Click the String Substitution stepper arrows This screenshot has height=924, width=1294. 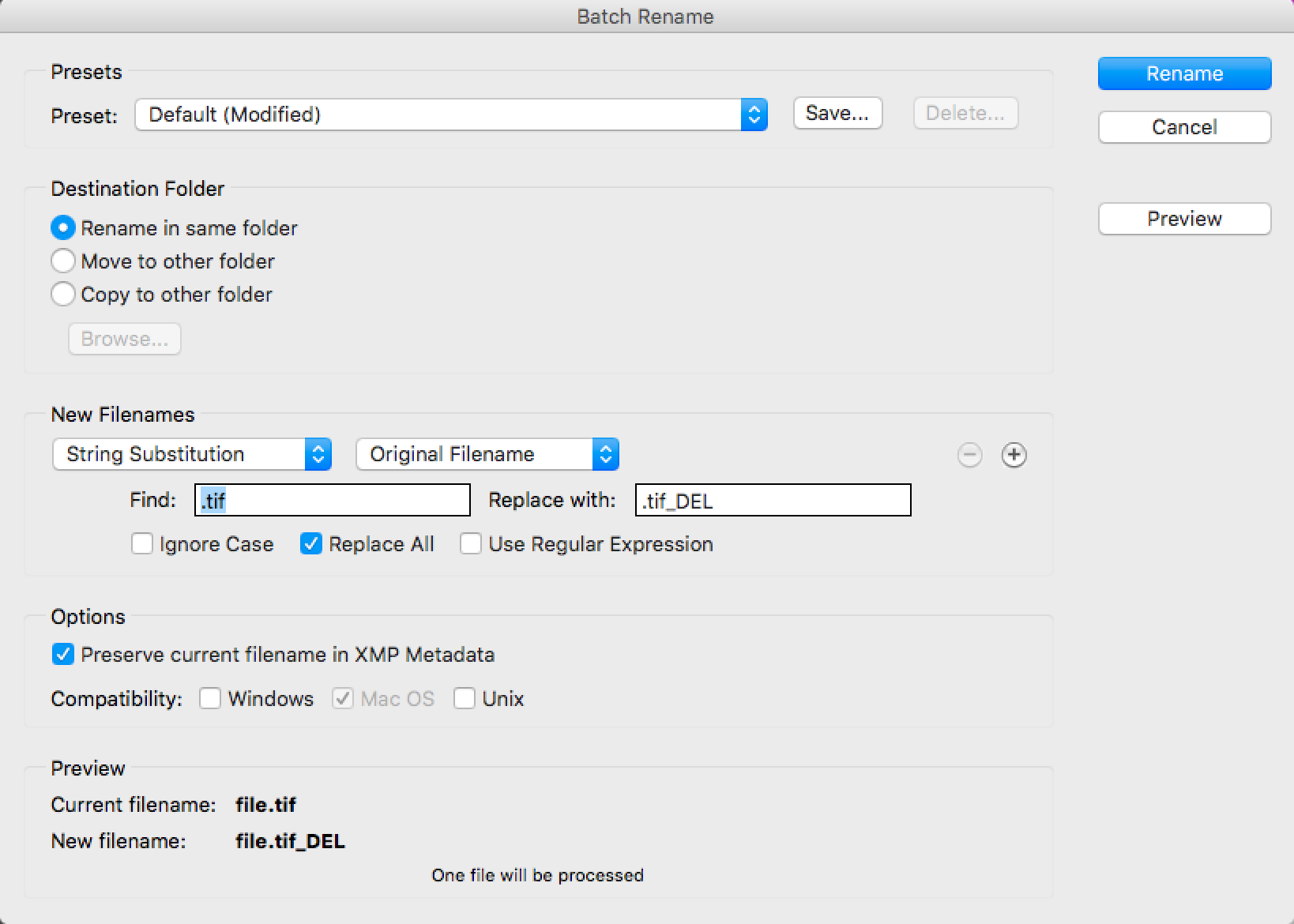pyautogui.click(x=318, y=454)
